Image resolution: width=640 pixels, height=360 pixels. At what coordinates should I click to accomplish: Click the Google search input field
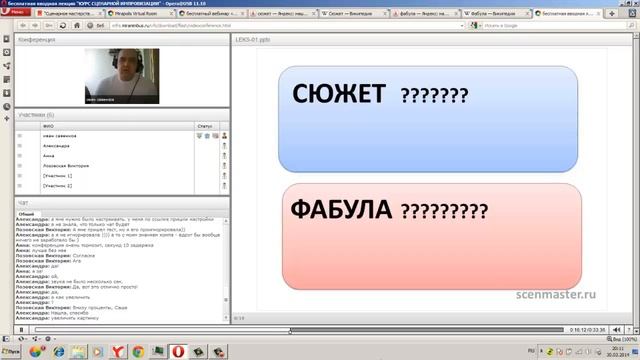point(553,25)
